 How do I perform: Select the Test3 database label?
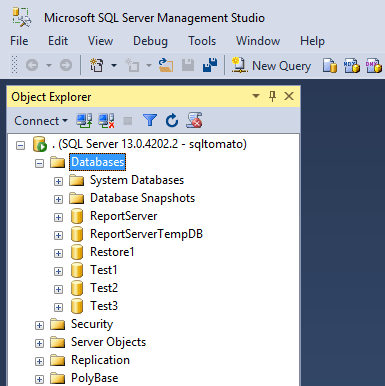[x=104, y=306]
